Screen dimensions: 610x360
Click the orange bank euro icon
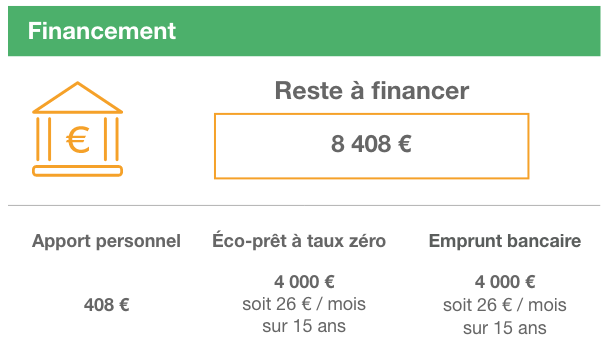point(77,129)
